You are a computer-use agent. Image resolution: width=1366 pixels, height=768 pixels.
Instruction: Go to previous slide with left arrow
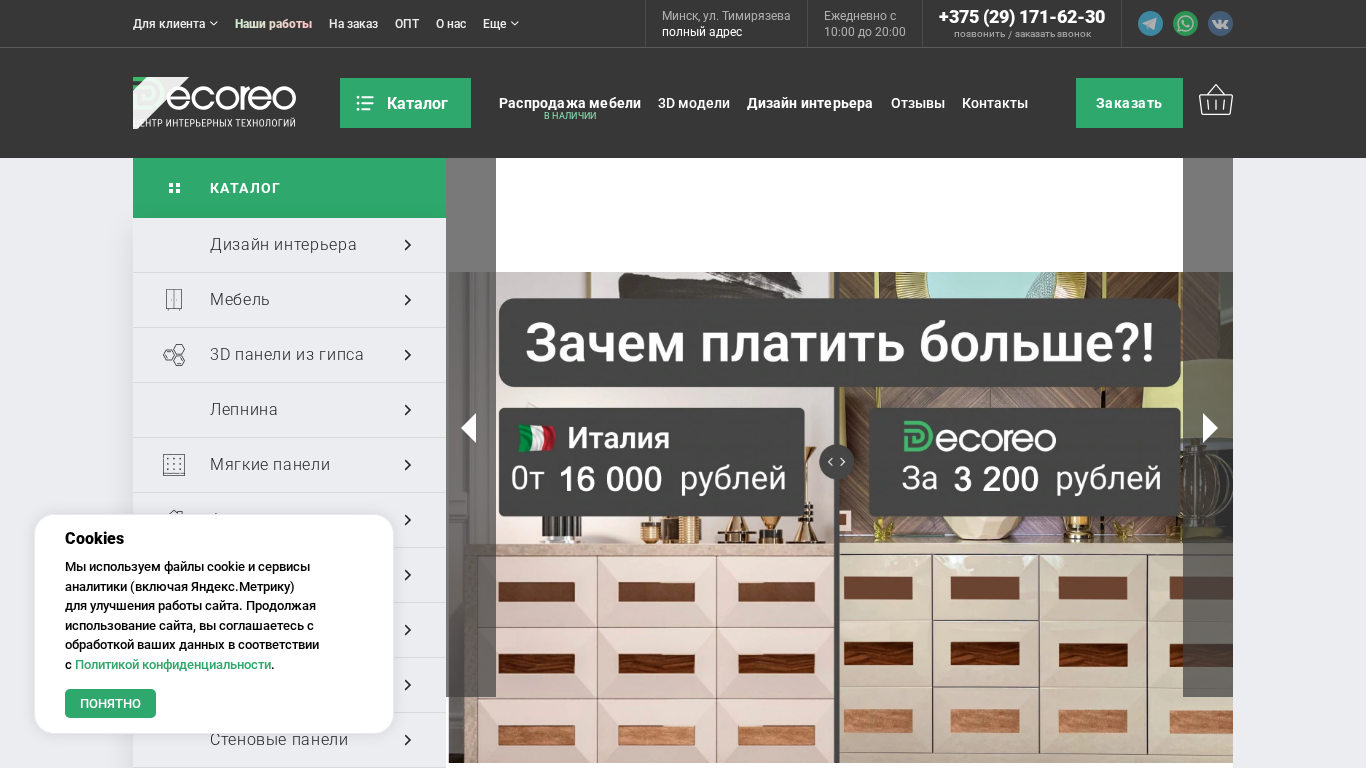click(468, 428)
